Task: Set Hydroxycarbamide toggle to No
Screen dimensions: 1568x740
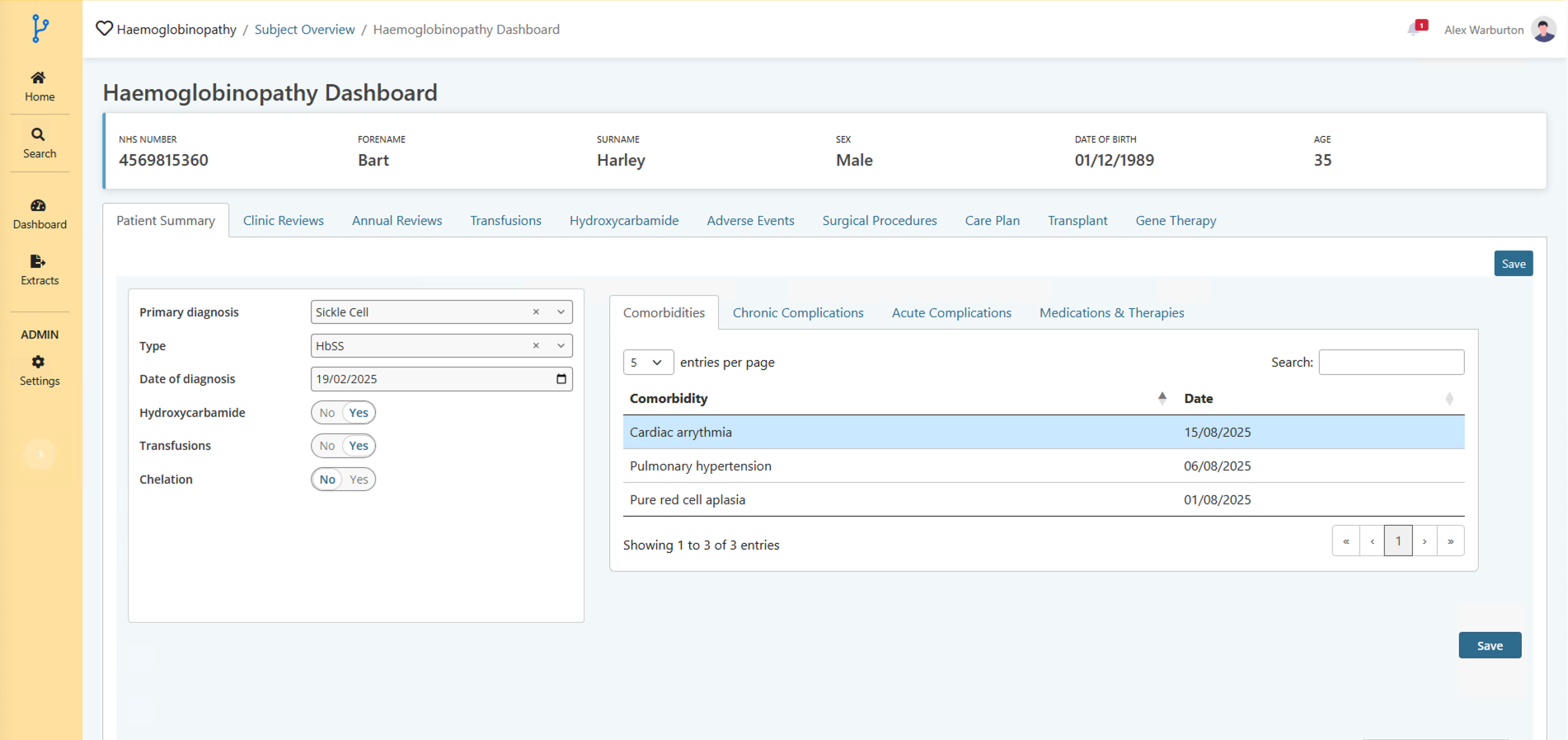Action: [x=327, y=413]
